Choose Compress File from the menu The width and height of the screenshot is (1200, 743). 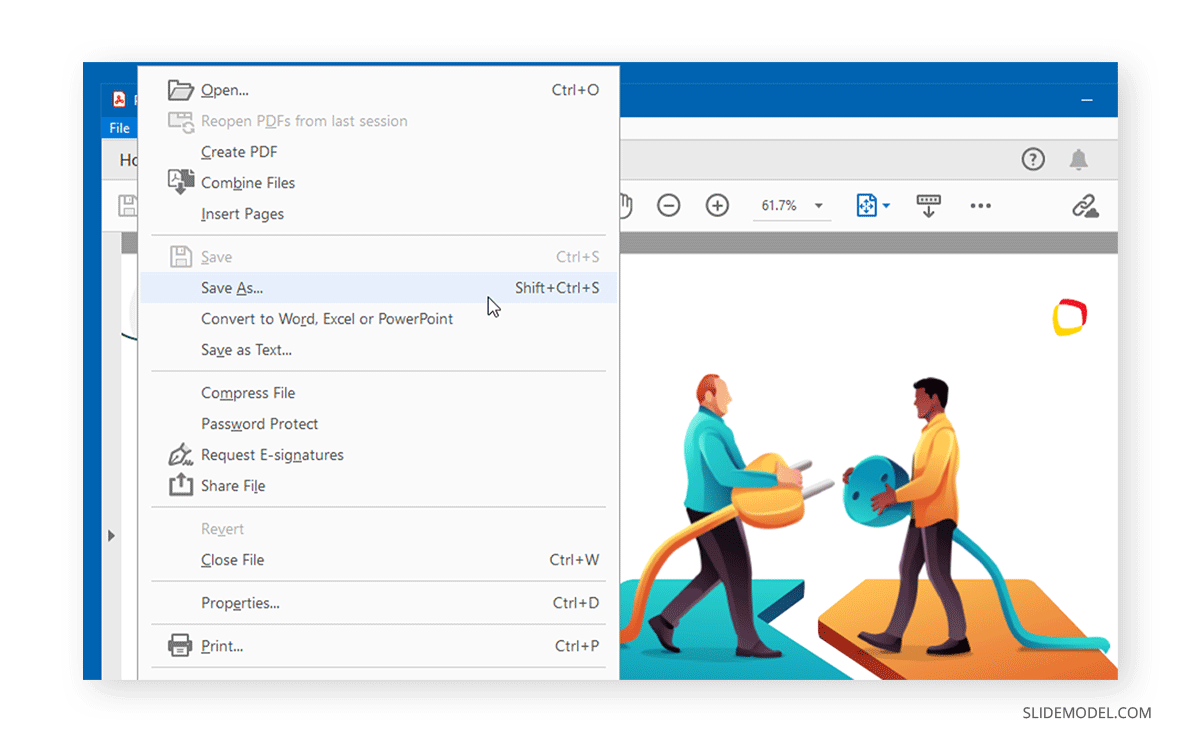coord(378,393)
